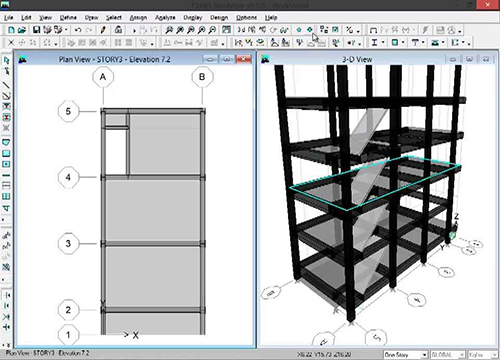Image resolution: width=500 pixels, height=360 pixels.
Task: Click the Show Undeformed Shape icon
Action: click(x=373, y=30)
